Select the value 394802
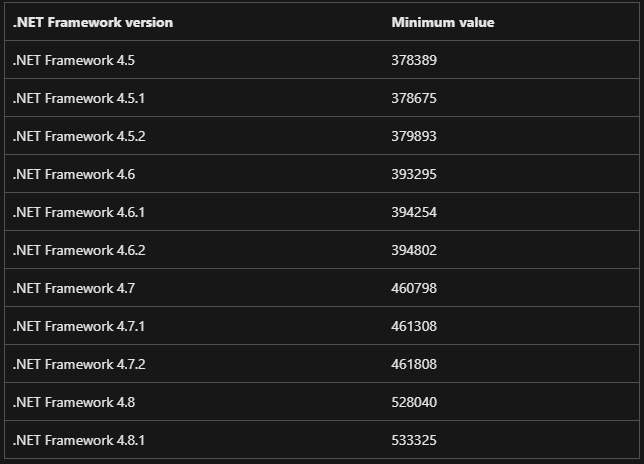This screenshot has height=464, width=644. click(x=414, y=250)
